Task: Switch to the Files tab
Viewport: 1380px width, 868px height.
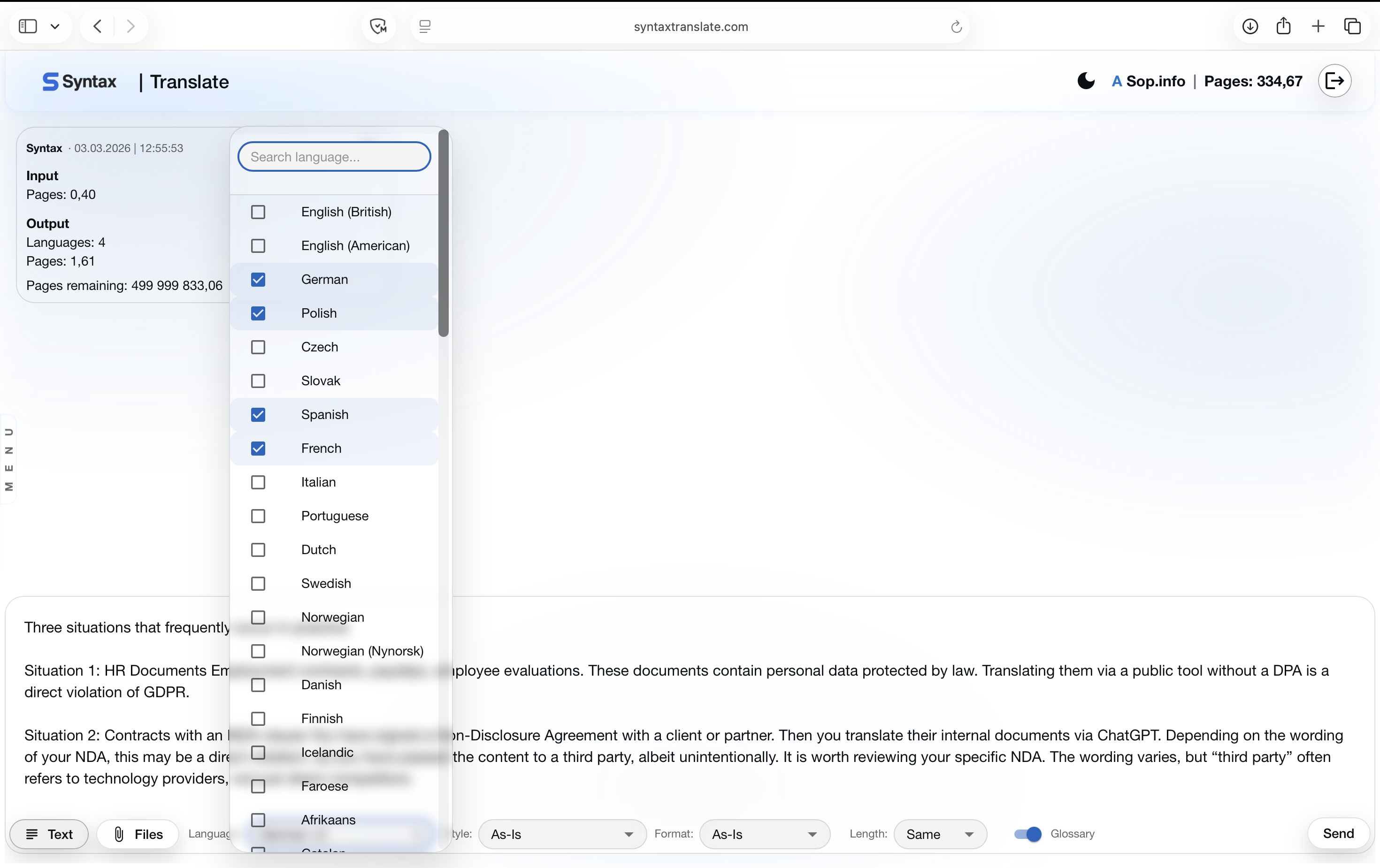Action: 138,834
